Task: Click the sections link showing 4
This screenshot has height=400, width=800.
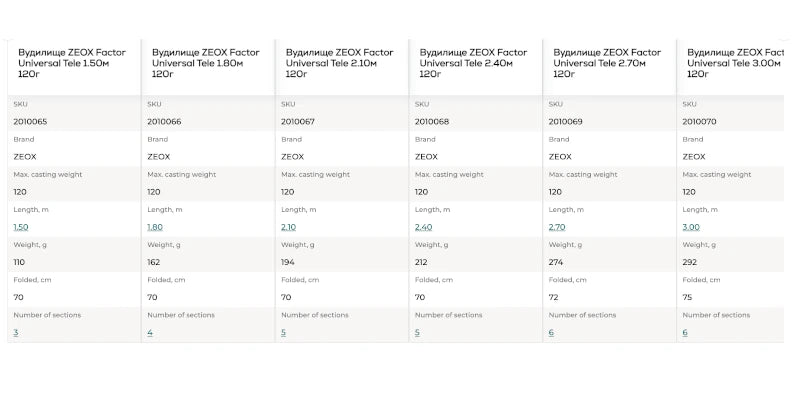Action: click(x=150, y=332)
